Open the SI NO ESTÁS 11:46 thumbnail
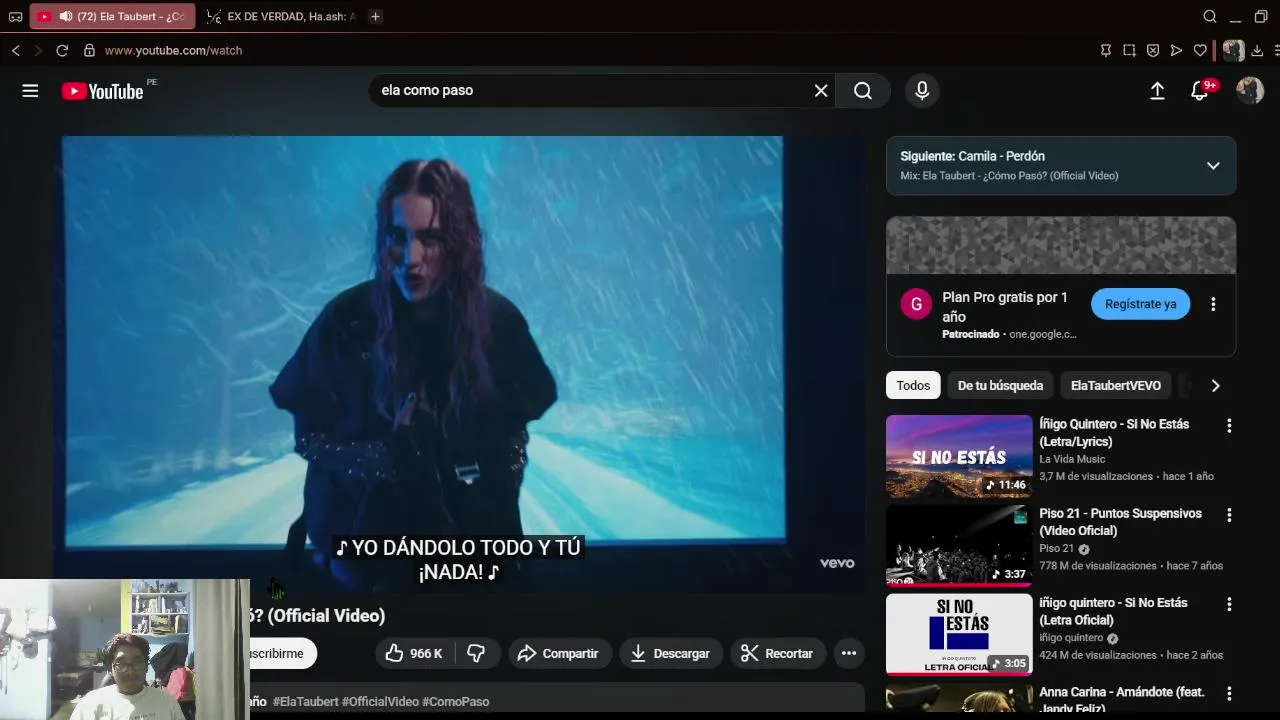 click(959, 456)
